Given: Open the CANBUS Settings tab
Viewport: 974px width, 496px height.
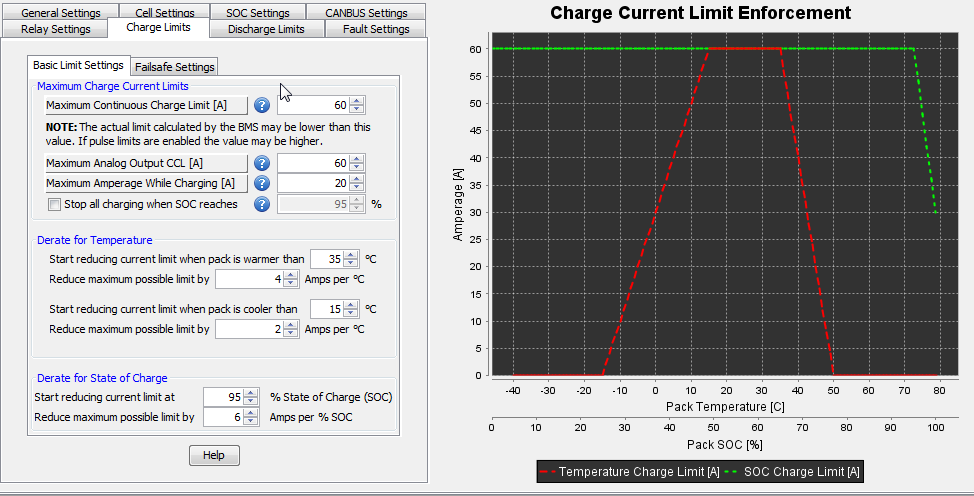Looking at the screenshot, I should 366,12.
